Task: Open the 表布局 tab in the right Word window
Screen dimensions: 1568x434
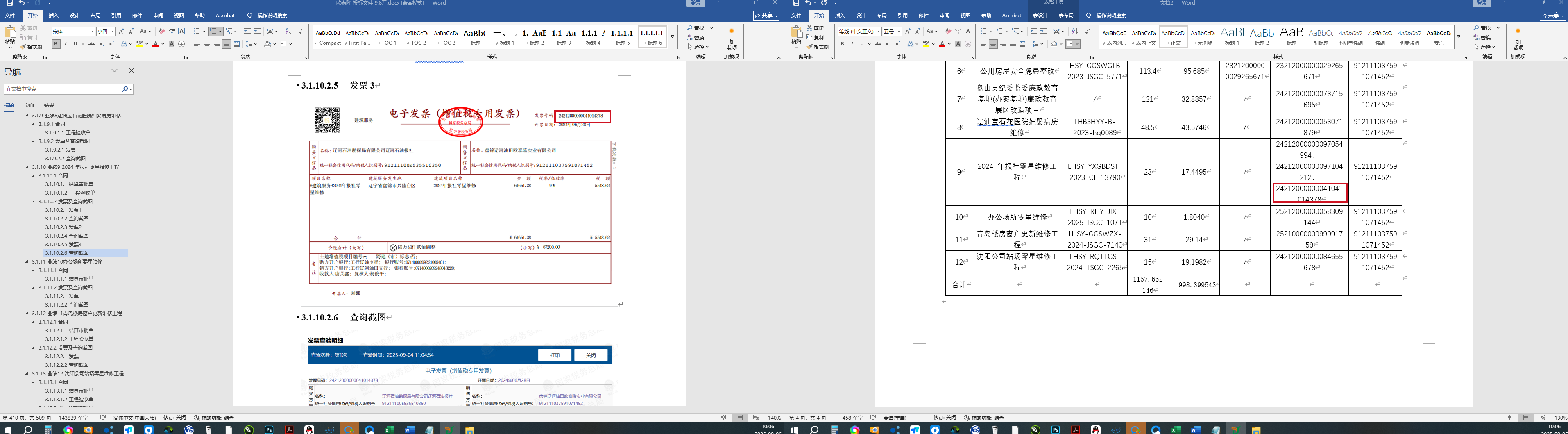Action: tap(1066, 15)
